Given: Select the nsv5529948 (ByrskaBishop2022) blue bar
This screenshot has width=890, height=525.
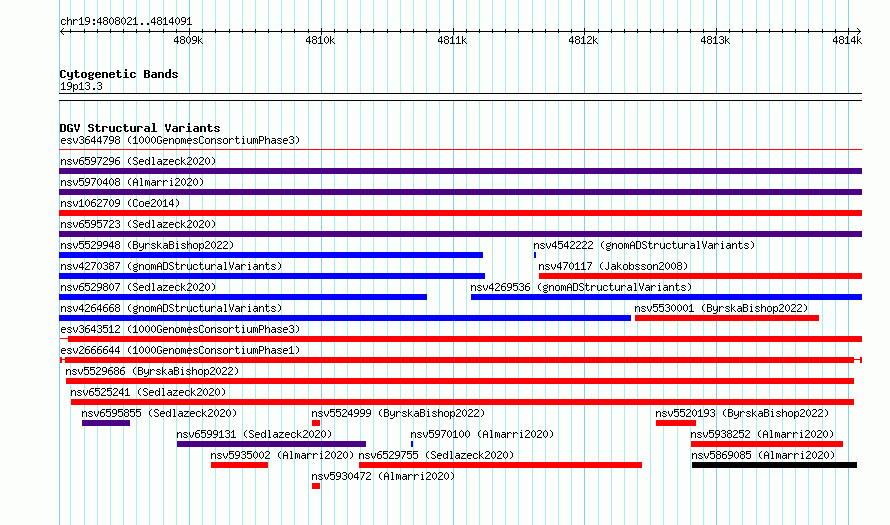Looking at the screenshot, I should tap(271, 255).
